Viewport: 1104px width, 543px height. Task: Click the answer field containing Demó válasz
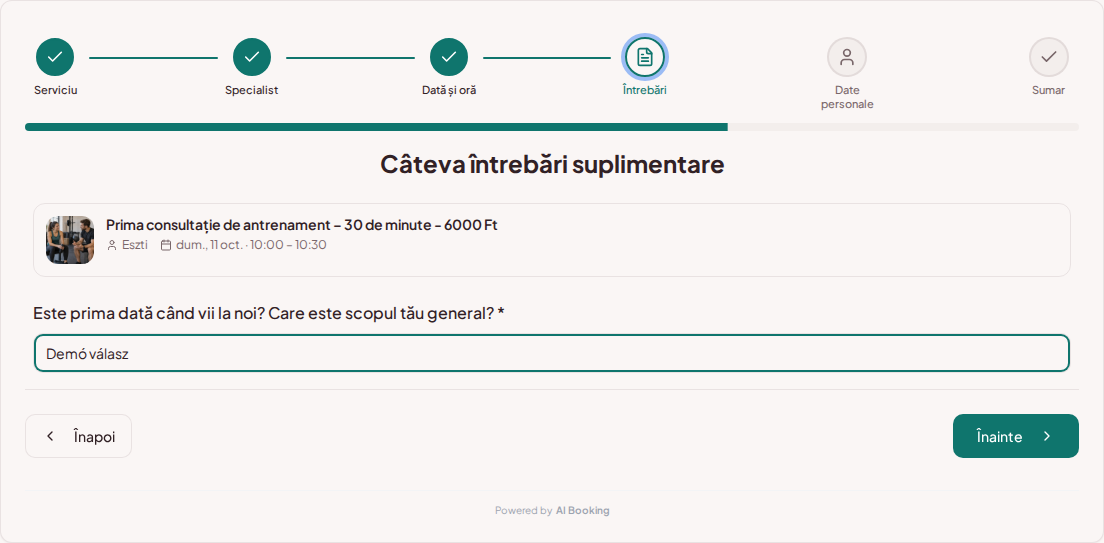coord(552,354)
